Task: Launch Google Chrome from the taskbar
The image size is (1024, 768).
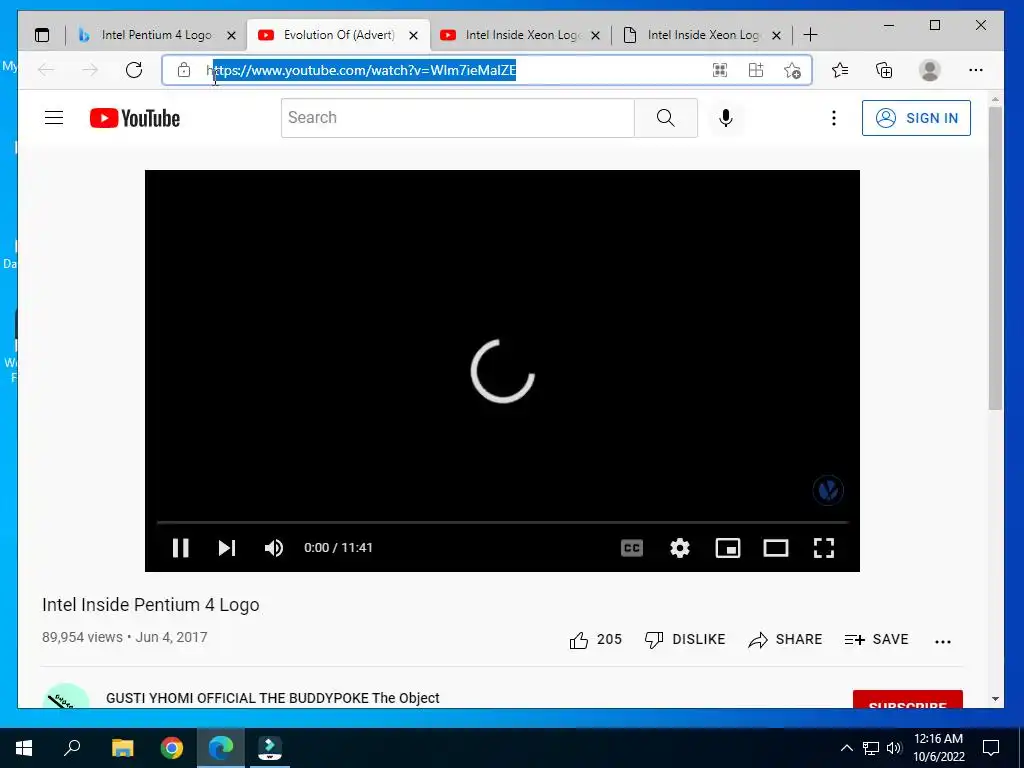Action: coord(172,748)
